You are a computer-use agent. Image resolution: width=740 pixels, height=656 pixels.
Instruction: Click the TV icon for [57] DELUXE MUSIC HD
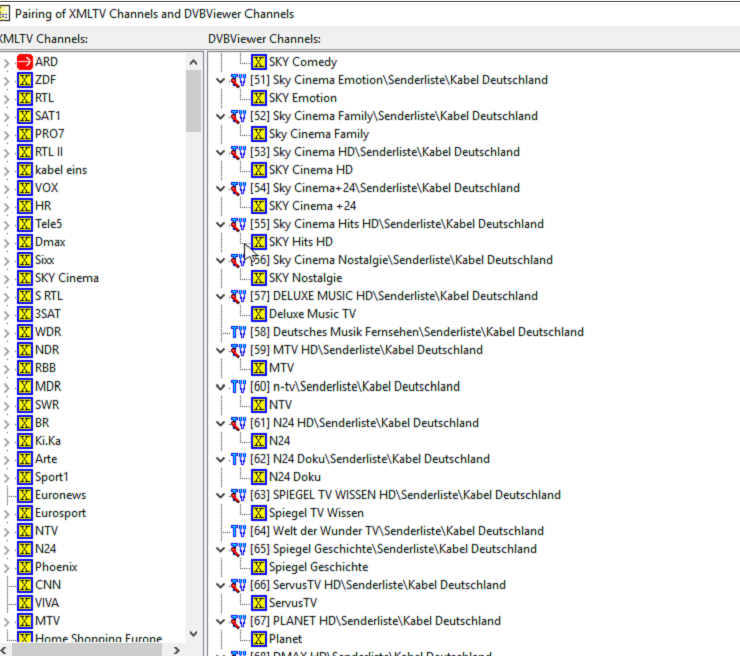238,296
